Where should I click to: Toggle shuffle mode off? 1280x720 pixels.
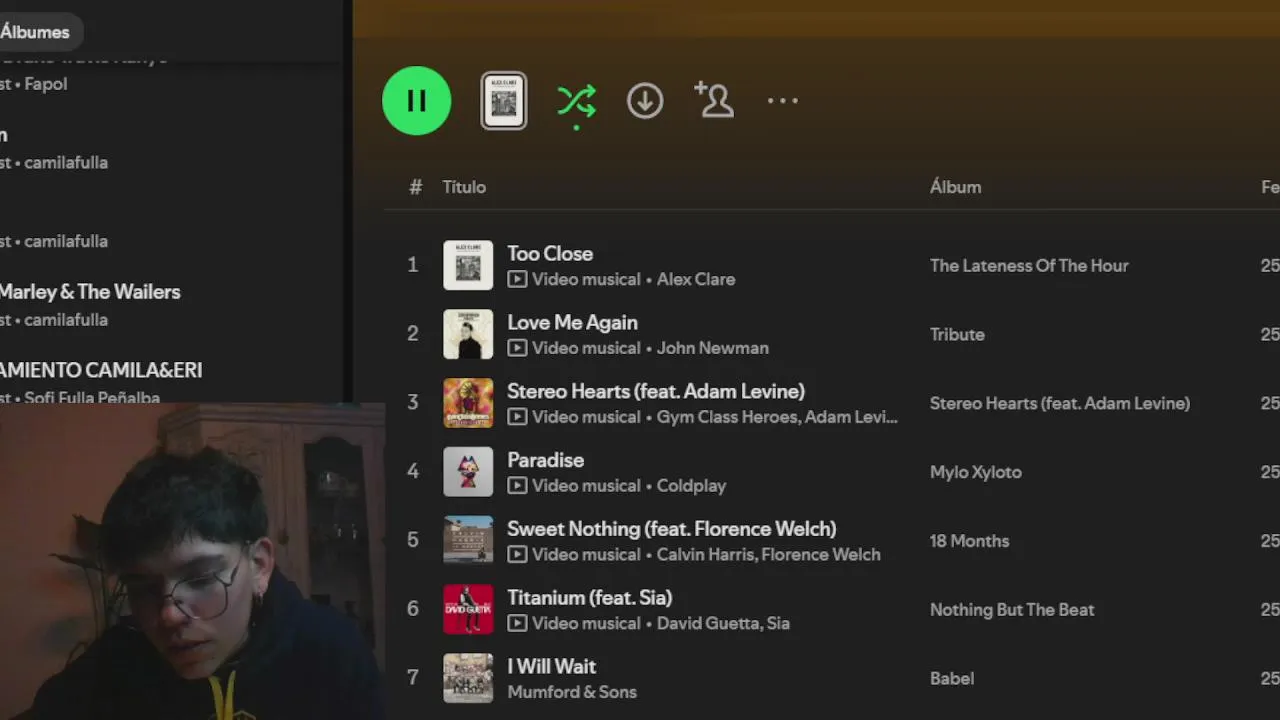point(577,103)
